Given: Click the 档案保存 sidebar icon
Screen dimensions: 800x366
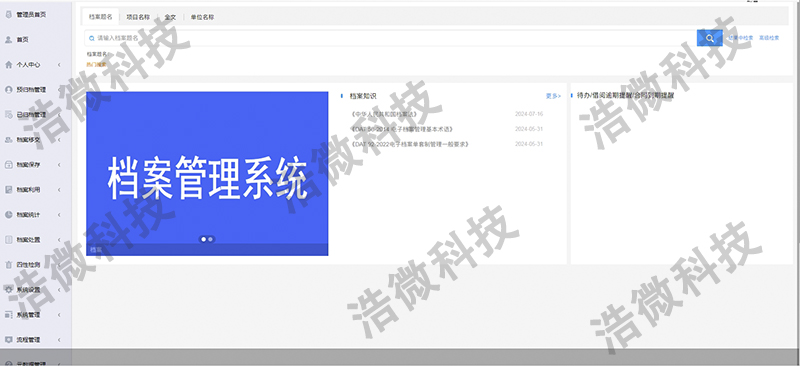Looking at the screenshot, I should coord(8,165).
